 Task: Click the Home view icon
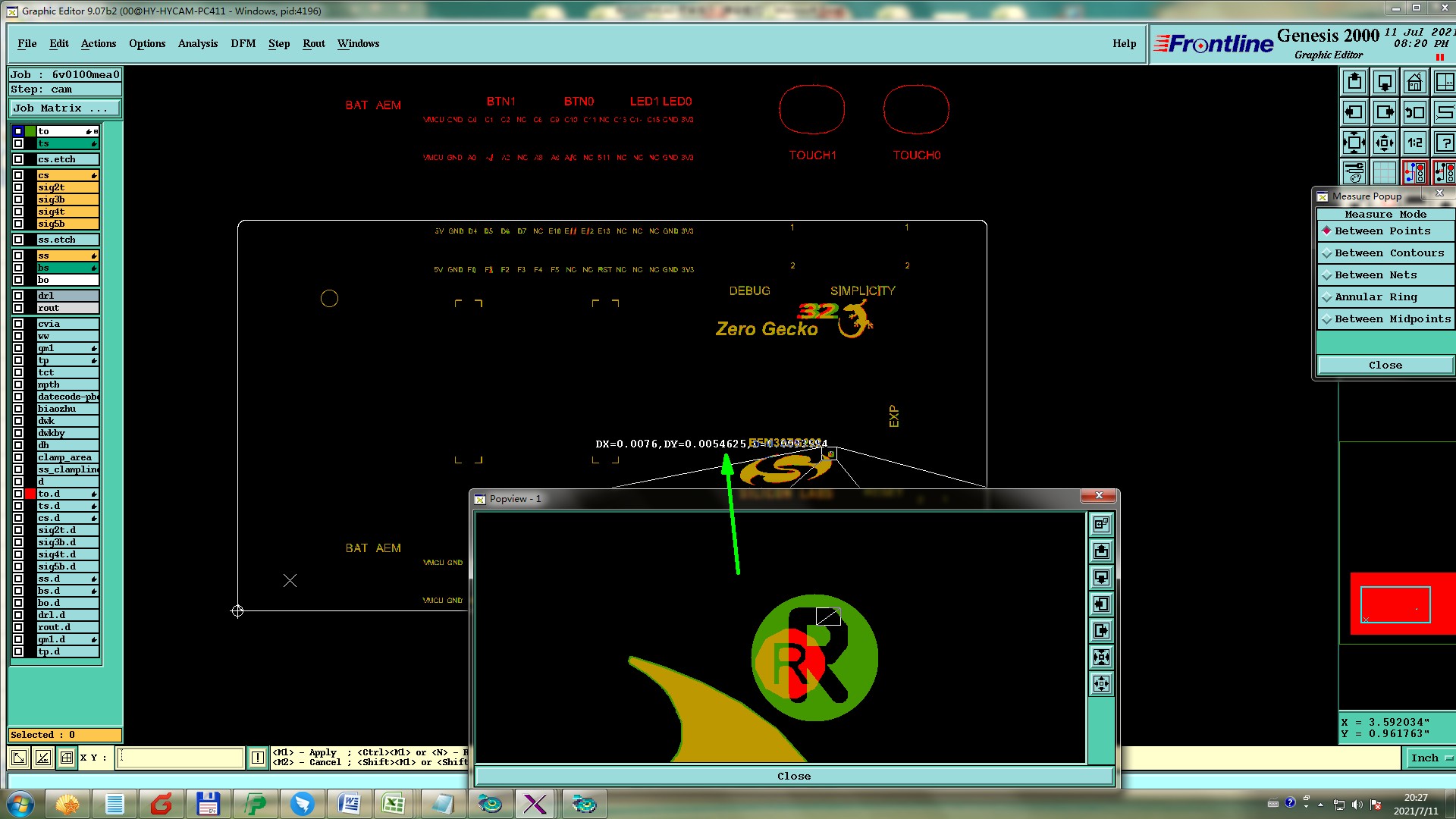click(1414, 82)
